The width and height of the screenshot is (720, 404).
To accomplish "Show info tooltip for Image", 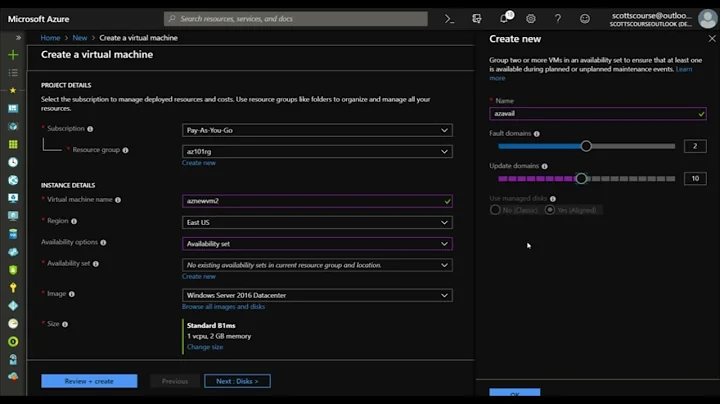I will click(x=72, y=294).
